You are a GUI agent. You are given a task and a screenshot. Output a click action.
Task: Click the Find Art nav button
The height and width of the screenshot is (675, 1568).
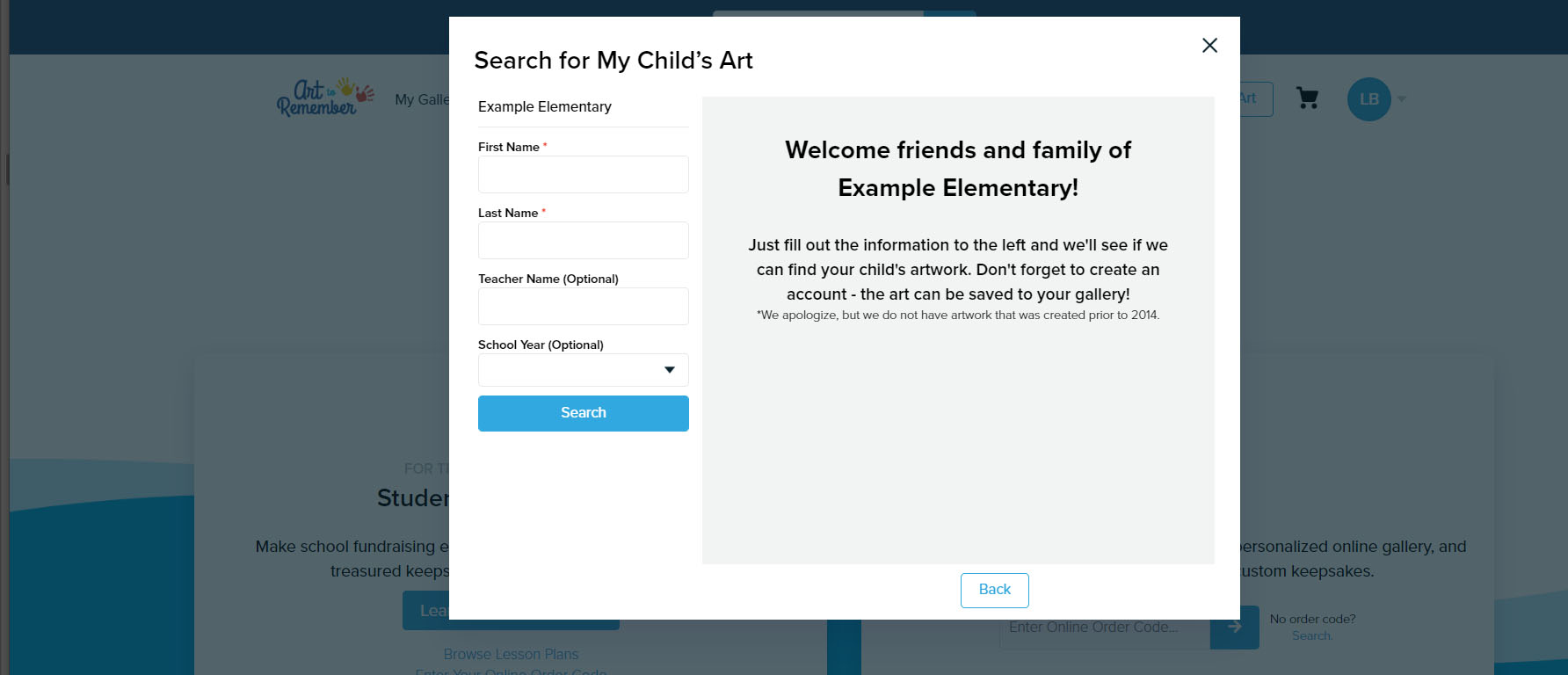pyautogui.click(x=1248, y=99)
